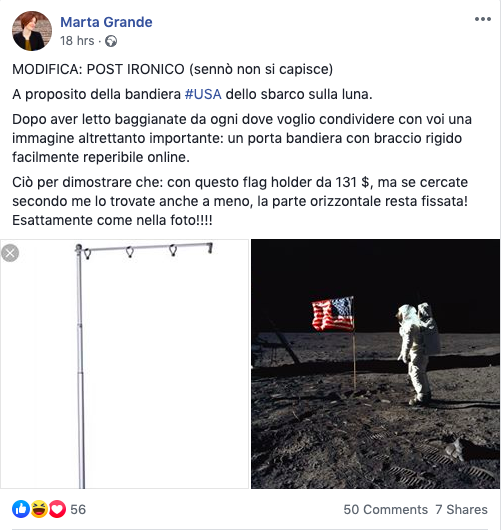Open Marta Grande's profile picture
The width and height of the screenshot is (501, 530).
pyautogui.click(x=32, y=31)
